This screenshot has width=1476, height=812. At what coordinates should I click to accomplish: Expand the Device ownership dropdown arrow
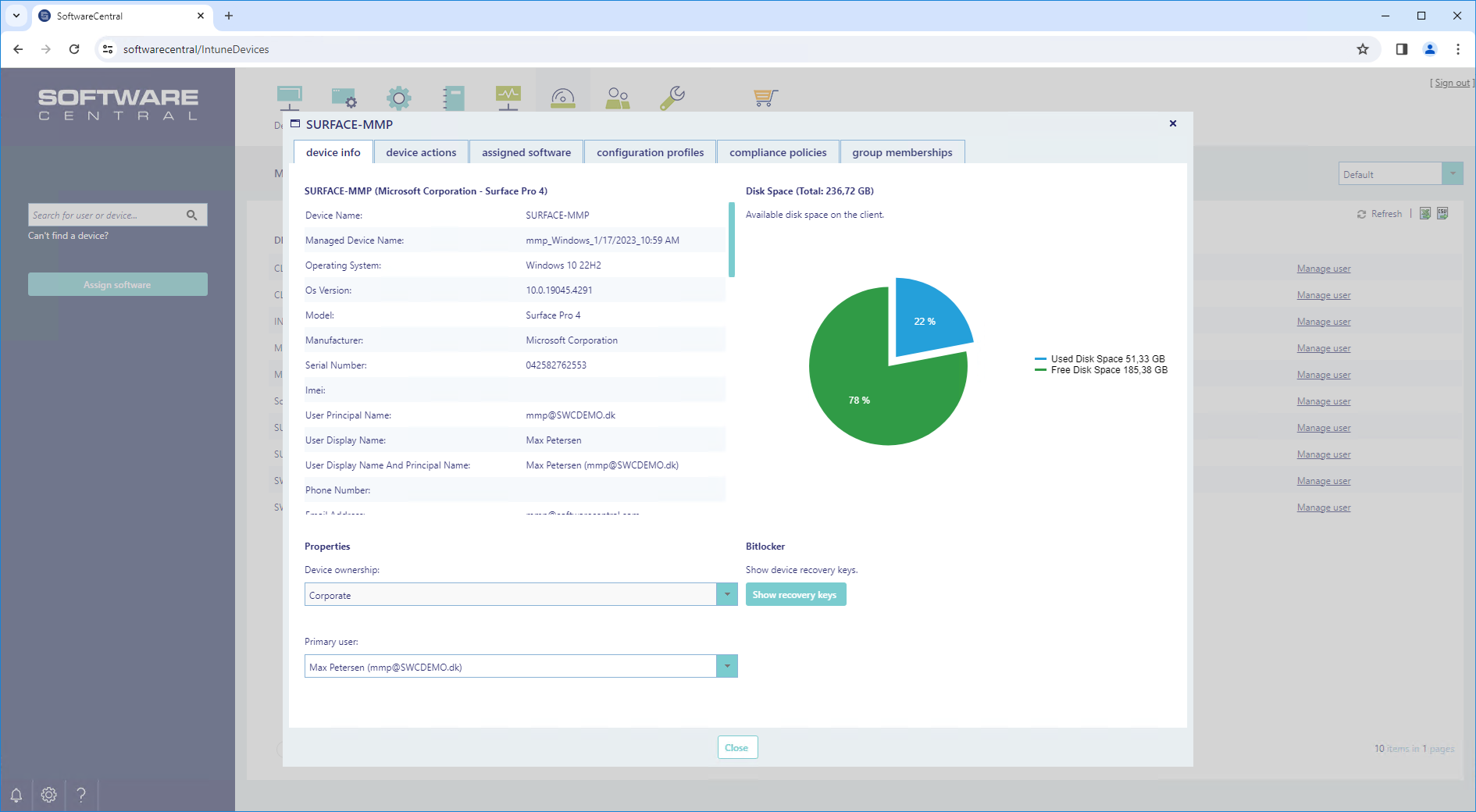727,595
